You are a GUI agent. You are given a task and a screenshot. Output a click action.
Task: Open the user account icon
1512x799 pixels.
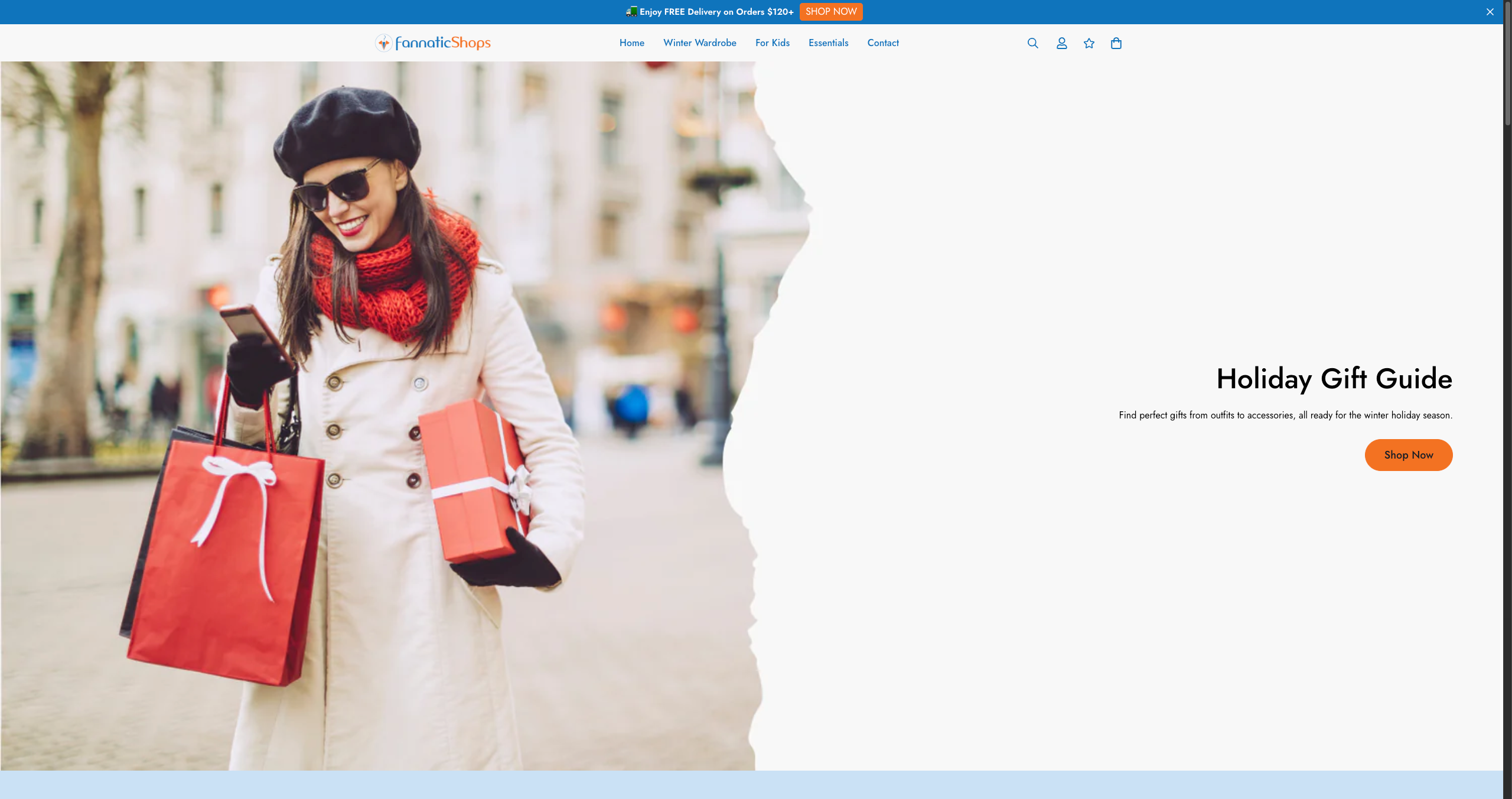[x=1061, y=43]
